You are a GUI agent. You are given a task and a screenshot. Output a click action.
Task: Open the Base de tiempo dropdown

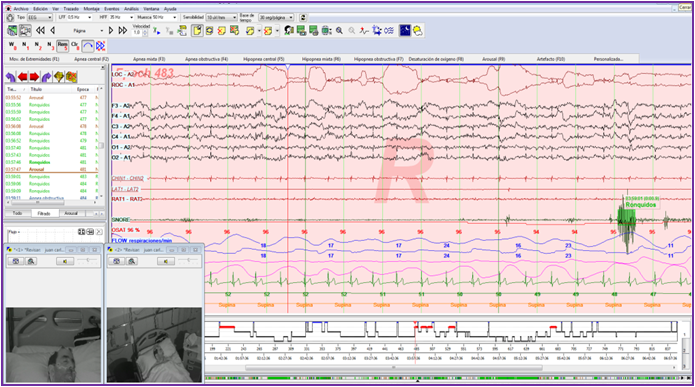276,17
